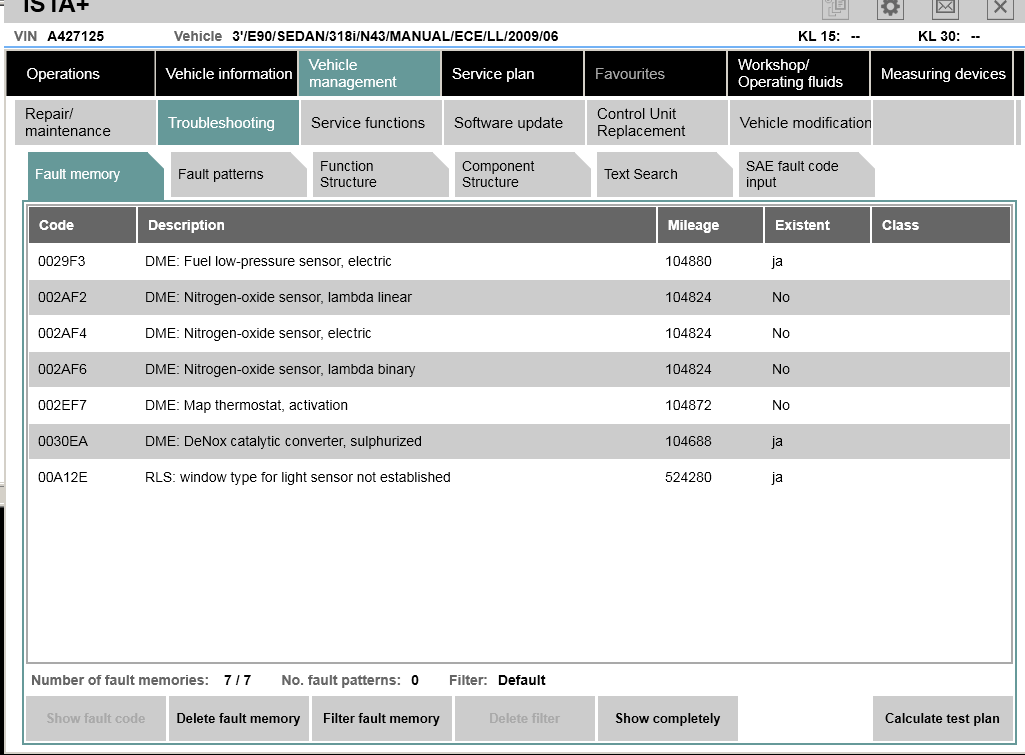Click the Show fault code button

(95, 718)
